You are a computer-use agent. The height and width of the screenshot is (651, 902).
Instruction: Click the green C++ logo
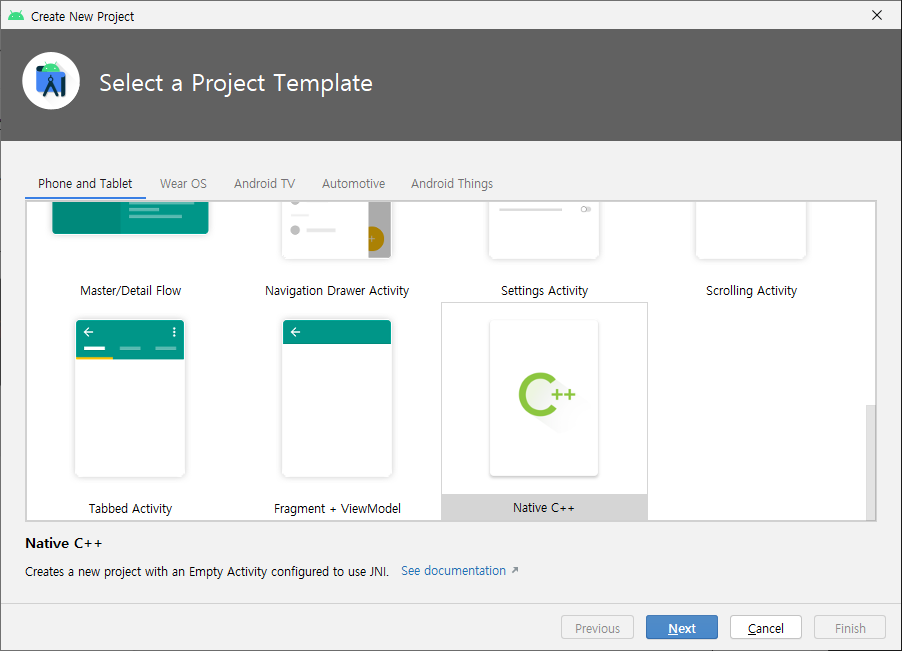pos(546,395)
